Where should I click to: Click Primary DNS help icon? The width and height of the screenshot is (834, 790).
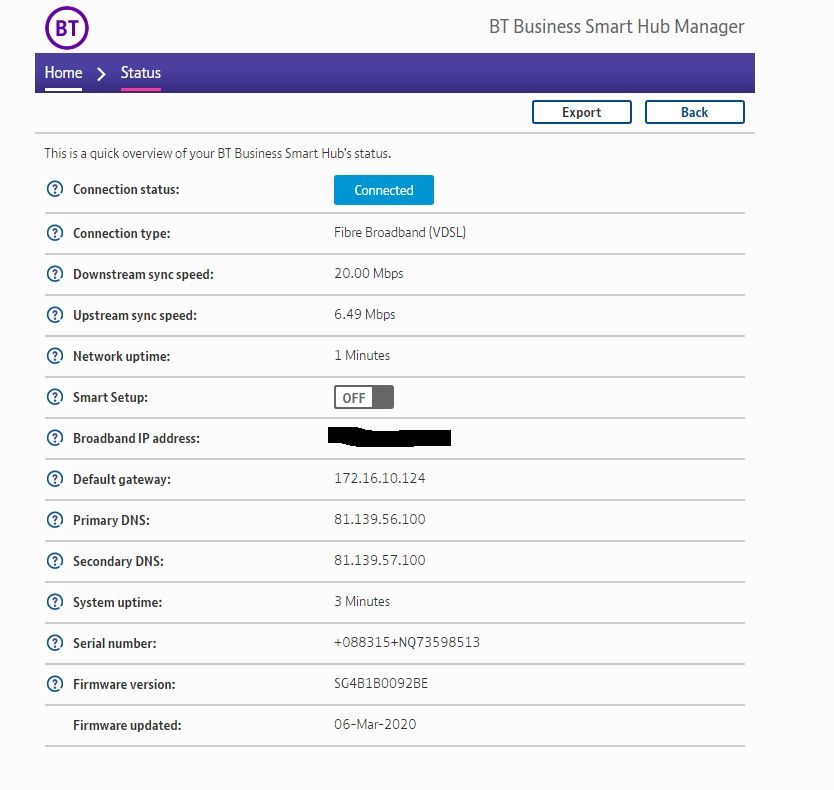pyautogui.click(x=55, y=520)
